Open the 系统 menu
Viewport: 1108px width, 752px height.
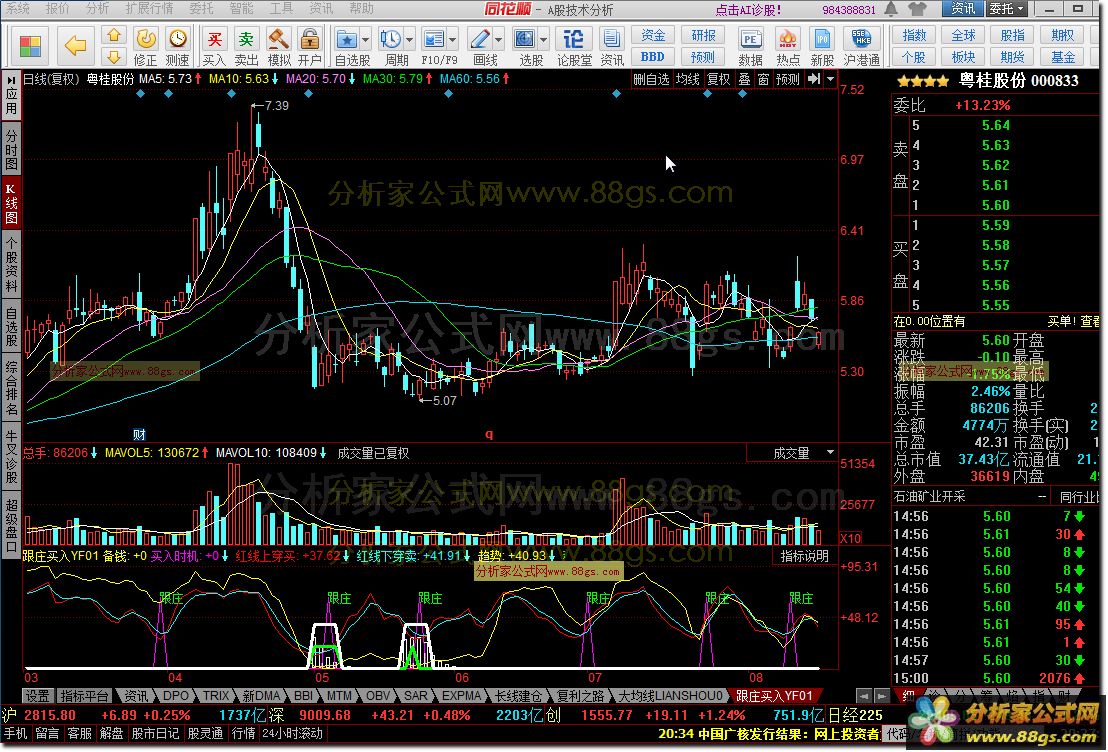[x=18, y=8]
